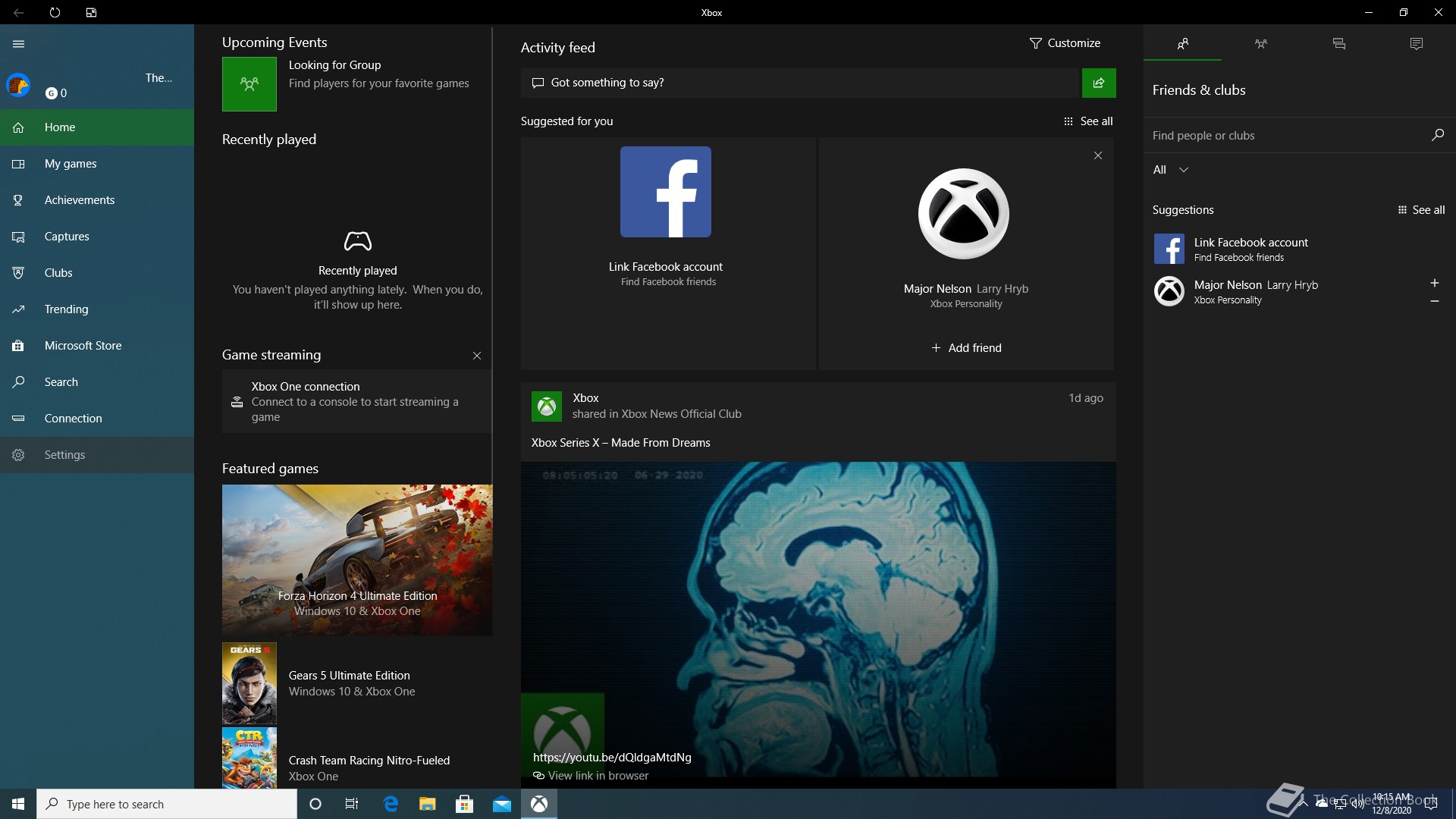This screenshot has height=819, width=1456.
Task: Click Windows Start button
Action: (18, 804)
